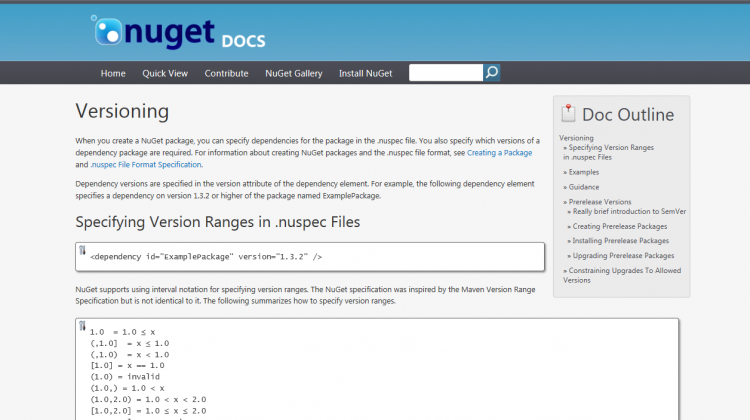Jump to Examples outline entry

(584, 172)
